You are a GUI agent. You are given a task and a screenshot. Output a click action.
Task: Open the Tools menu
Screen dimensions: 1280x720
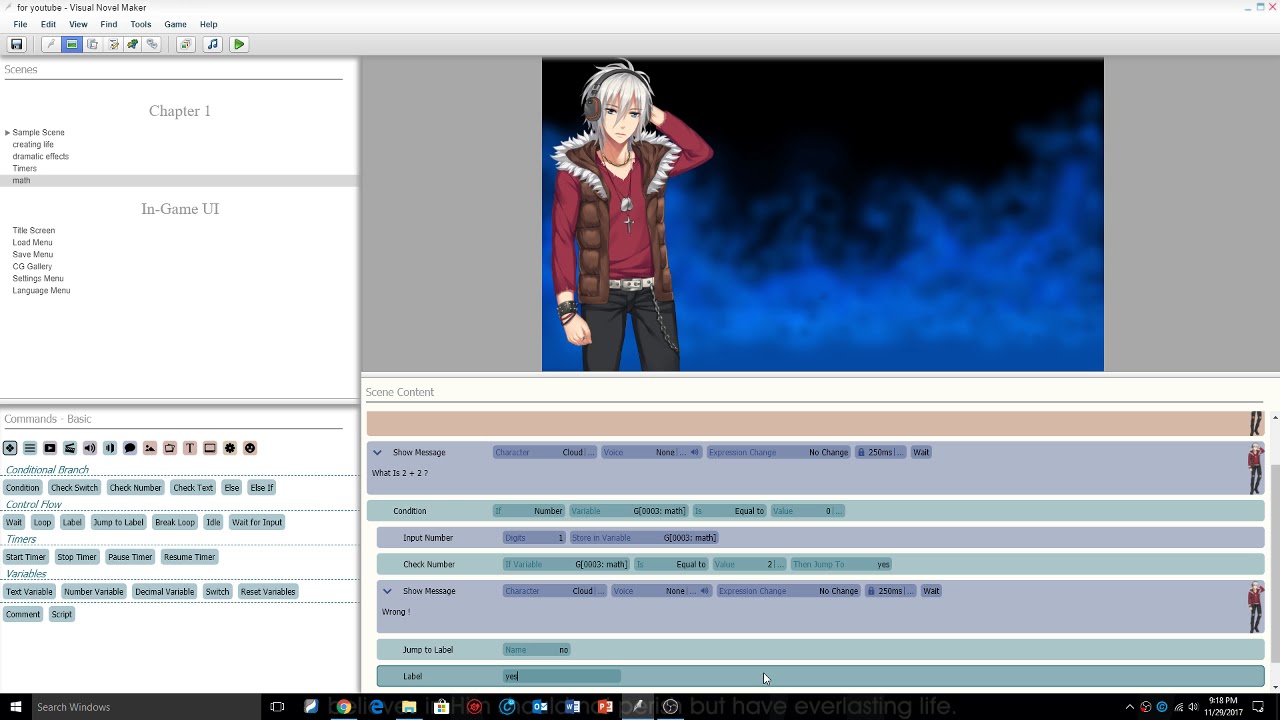point(141,24)
